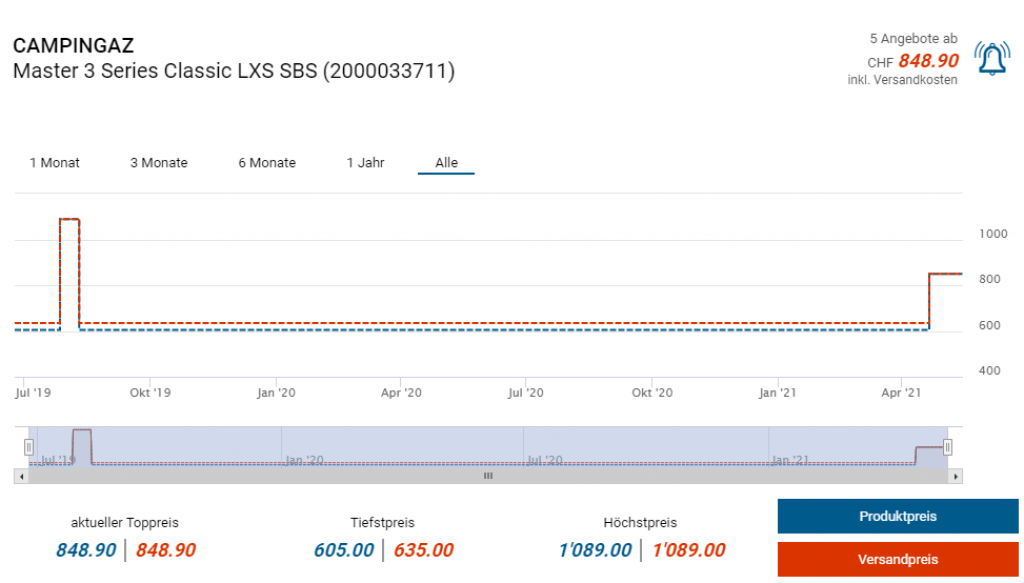The width and height of the screenshot is (1024, 583).
Task: Click the Master 3 Series Classic product title
Action: (234, 72)
